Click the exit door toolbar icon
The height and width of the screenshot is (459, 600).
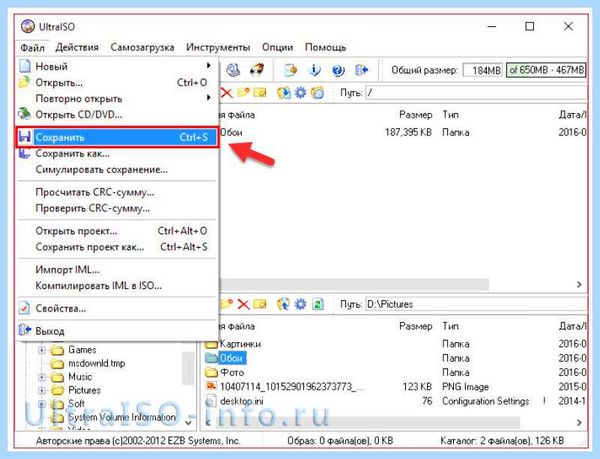point(362,70)
